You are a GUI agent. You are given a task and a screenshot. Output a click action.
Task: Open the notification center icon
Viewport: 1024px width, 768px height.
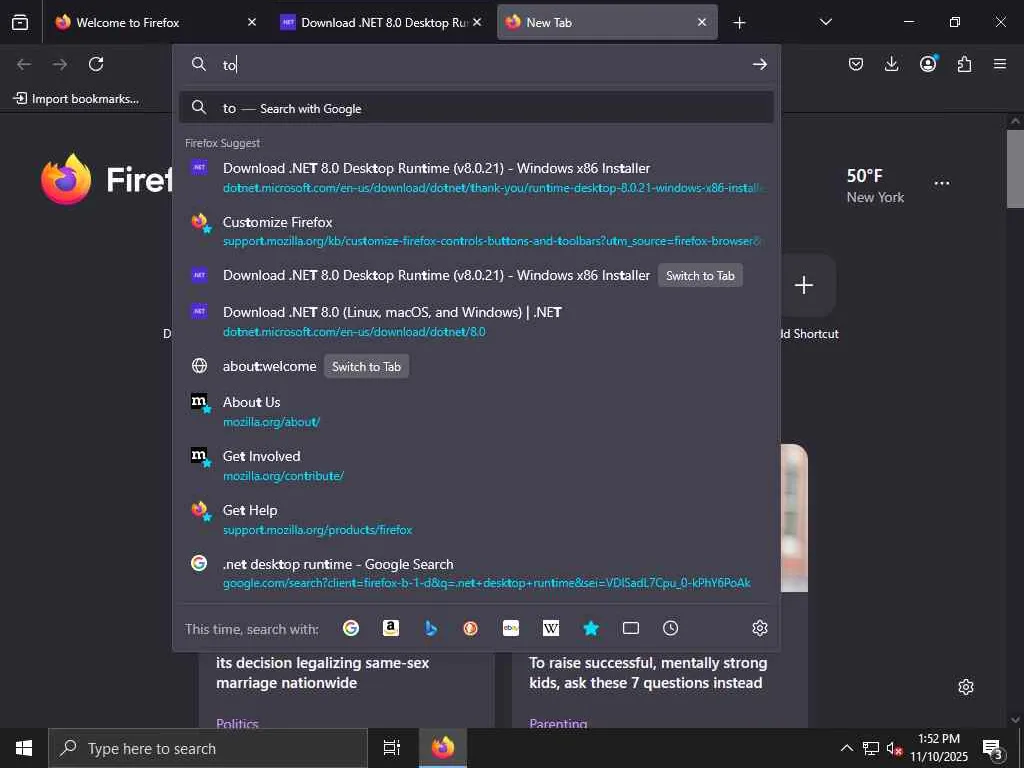(993, 748)
